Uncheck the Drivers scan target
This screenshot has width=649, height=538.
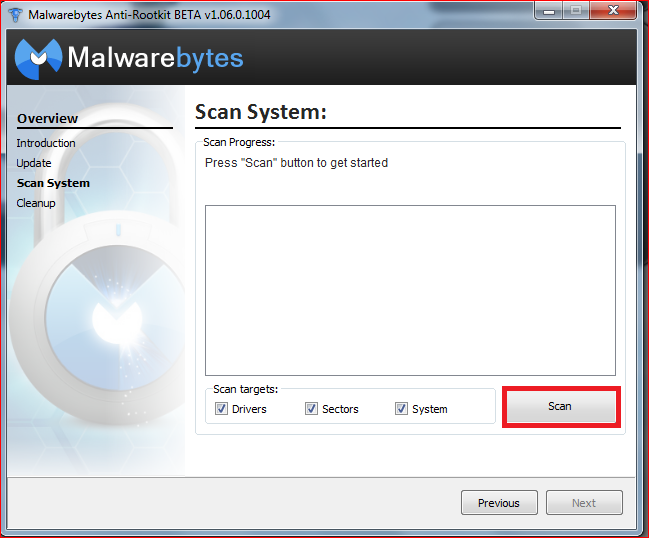click(221, 409)
